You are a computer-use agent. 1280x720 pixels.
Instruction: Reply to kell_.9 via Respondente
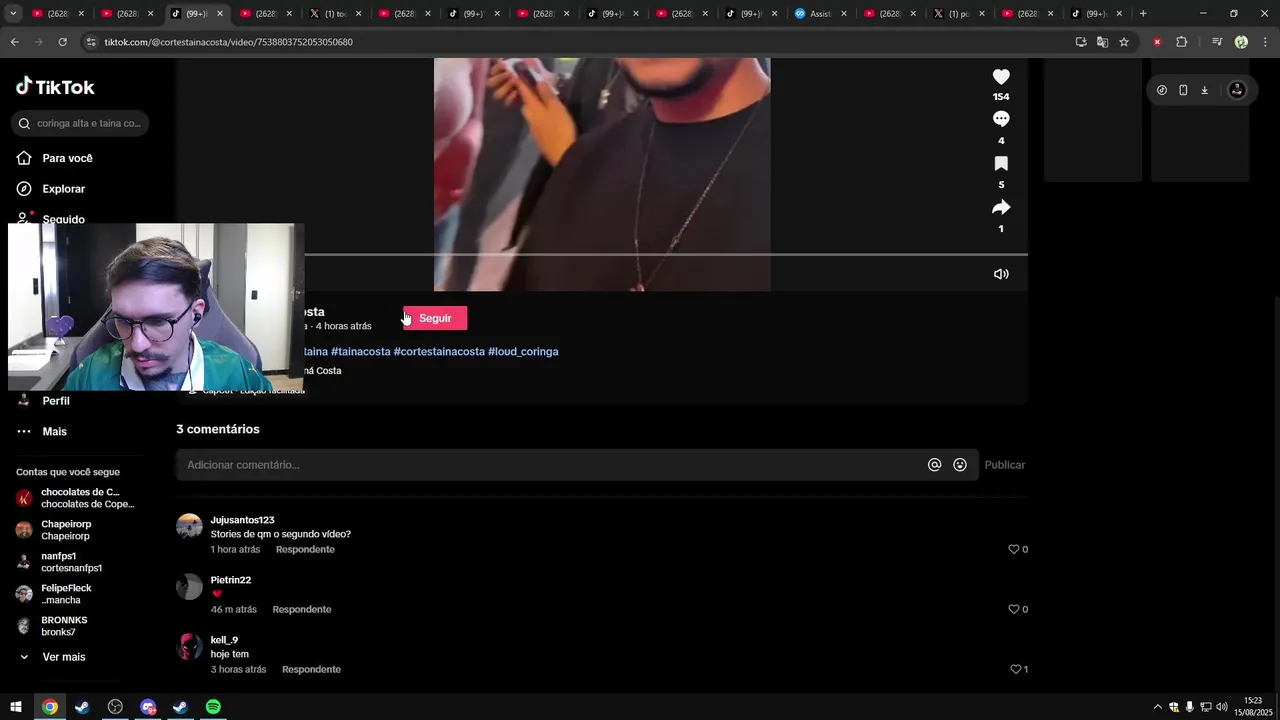[x=311, y=670]
